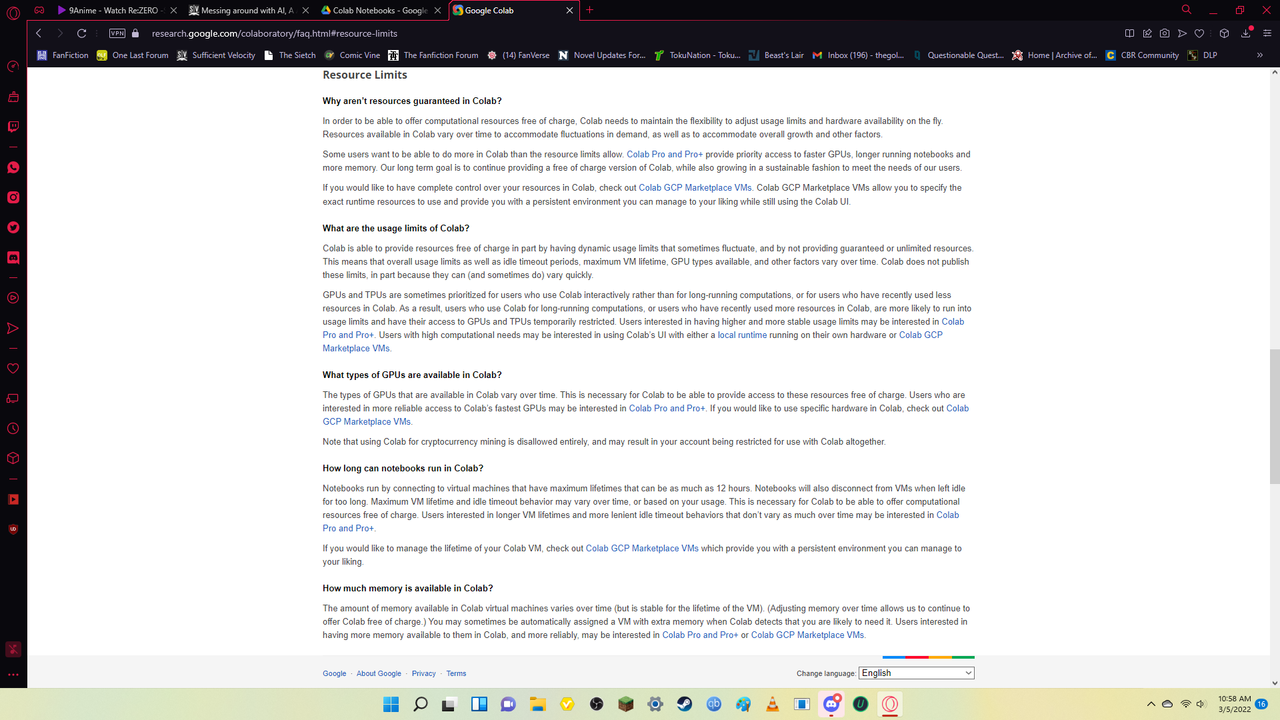Open local runtime link
The height and width of the screenshot is (720, 1280).
tap(742, 335)
